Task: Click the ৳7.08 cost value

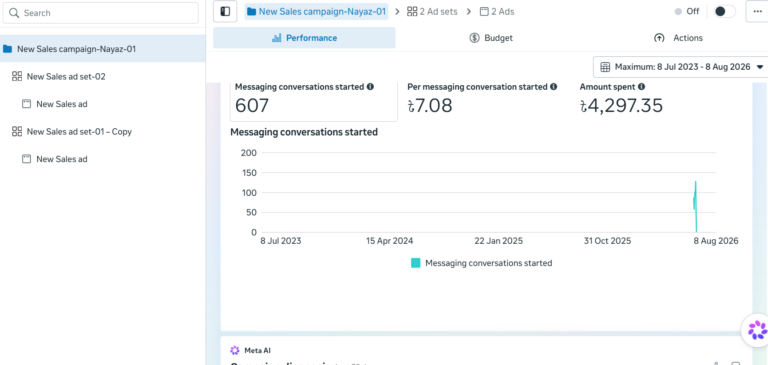Action: pyautogui.click(x=430, y=105)
